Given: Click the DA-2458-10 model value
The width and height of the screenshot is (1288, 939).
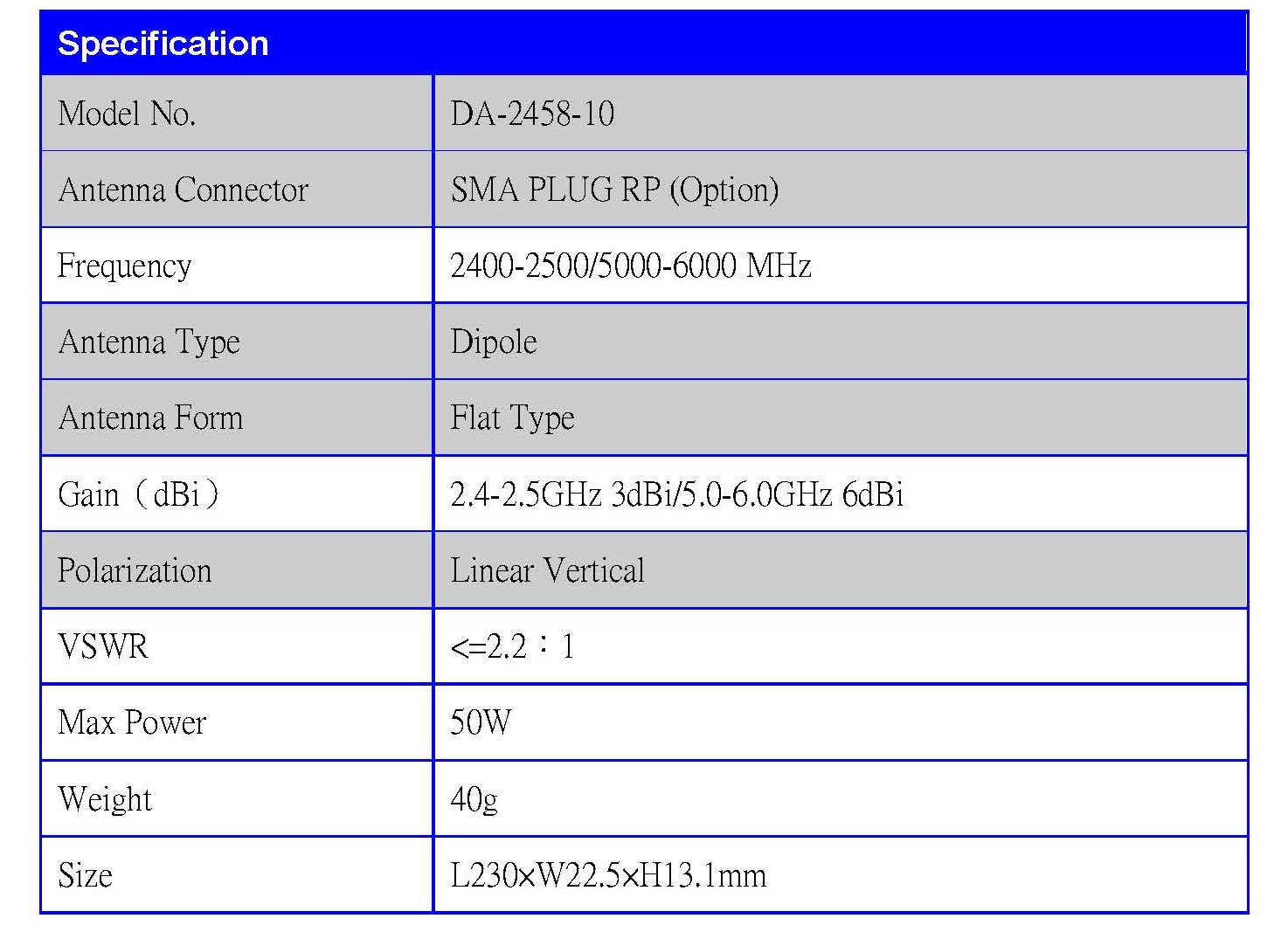Looking at the screenshot, I should click(532, 114).
